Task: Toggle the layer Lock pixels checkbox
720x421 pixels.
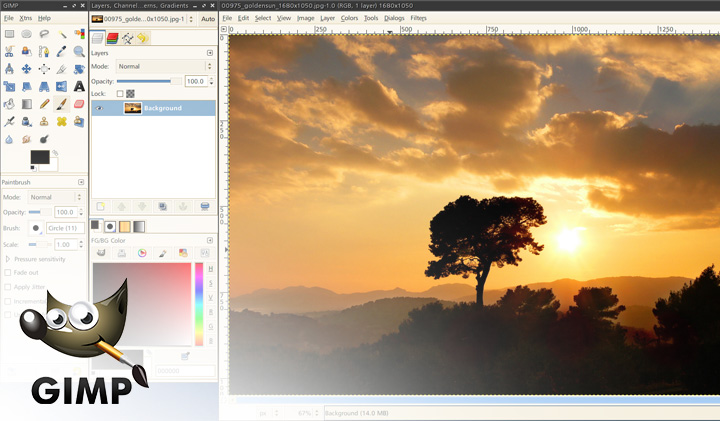Action: pyautogui.click(x=120, y=94)
